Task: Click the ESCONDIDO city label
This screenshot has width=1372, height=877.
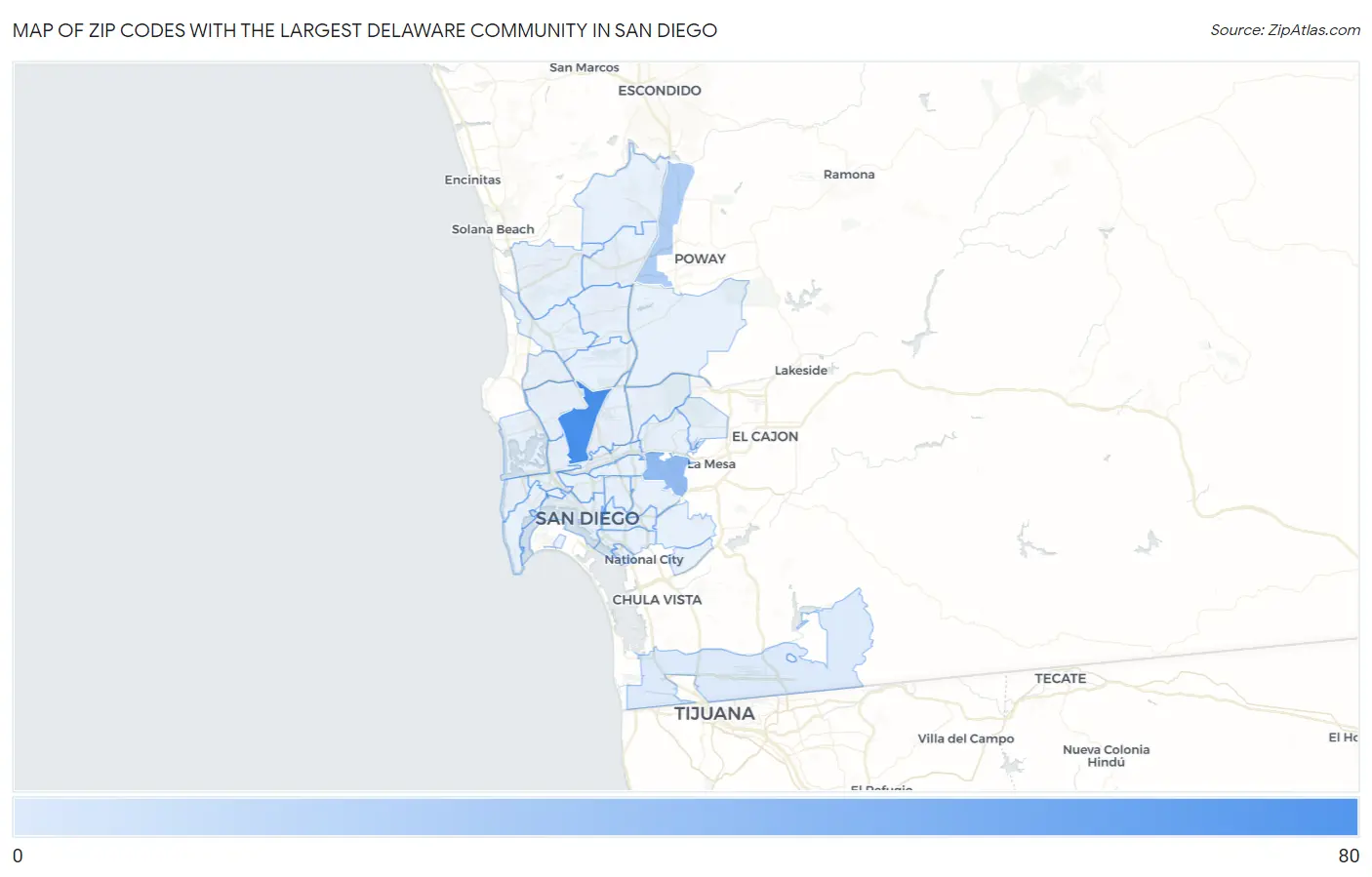Action: pos(660,91)
